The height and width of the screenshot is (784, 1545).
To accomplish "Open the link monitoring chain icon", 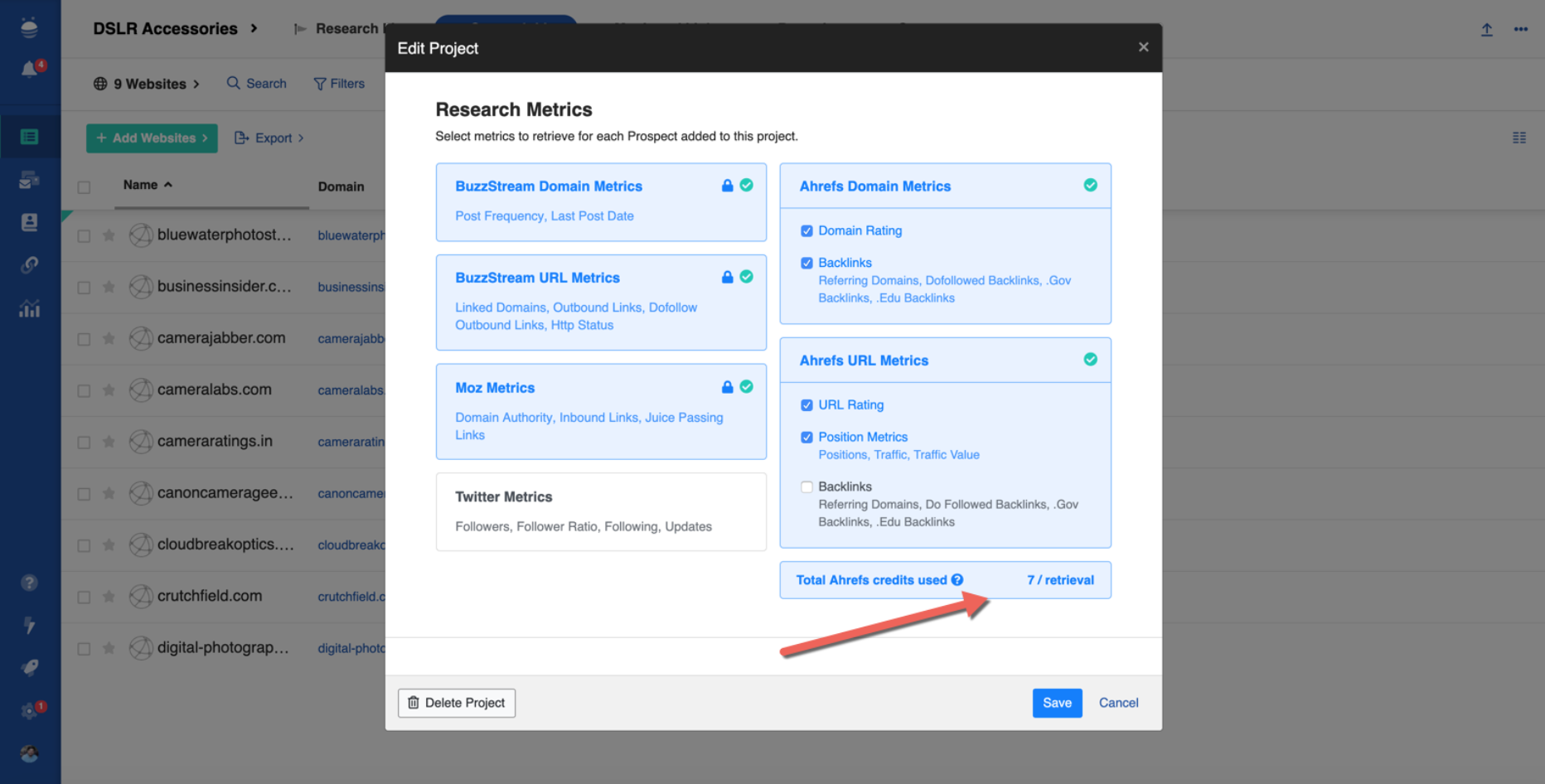I will click(x=29, y=265).
